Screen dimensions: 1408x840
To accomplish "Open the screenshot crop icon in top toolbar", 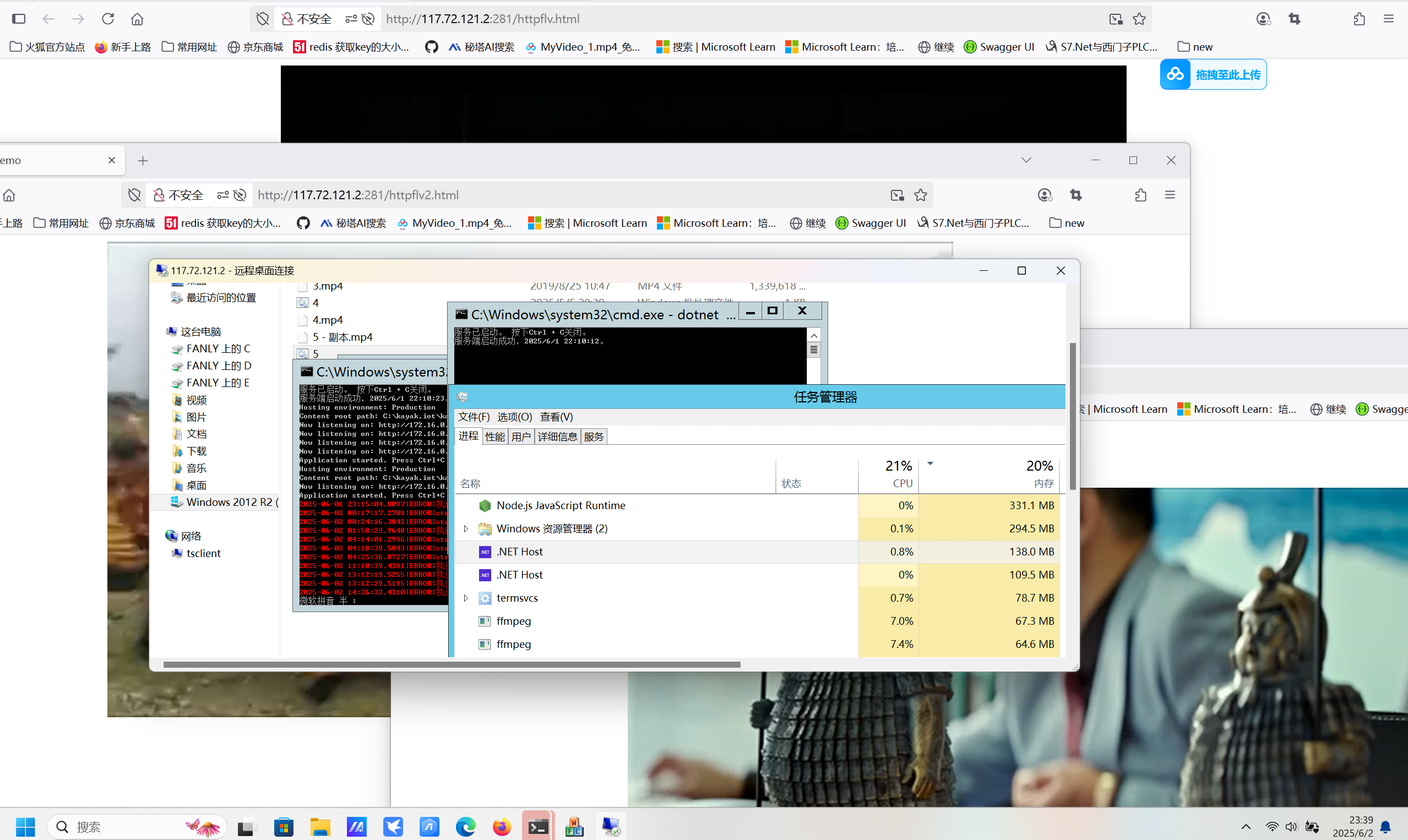I will (x=1294, y=19).
